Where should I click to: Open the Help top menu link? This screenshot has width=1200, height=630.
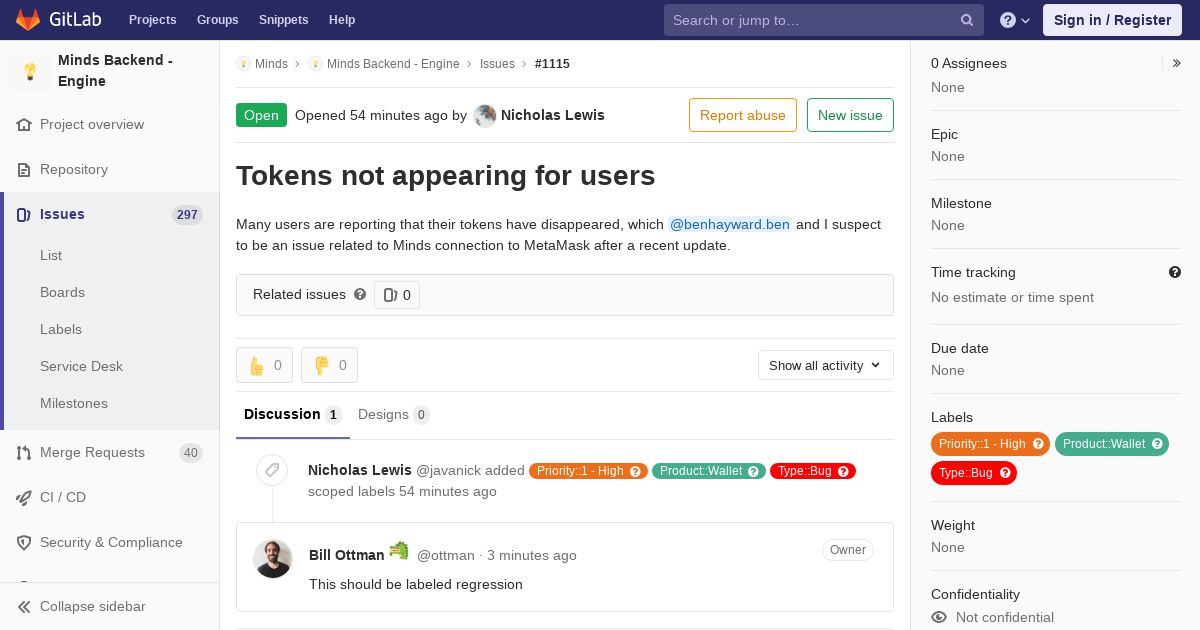[x=342, y=20]
